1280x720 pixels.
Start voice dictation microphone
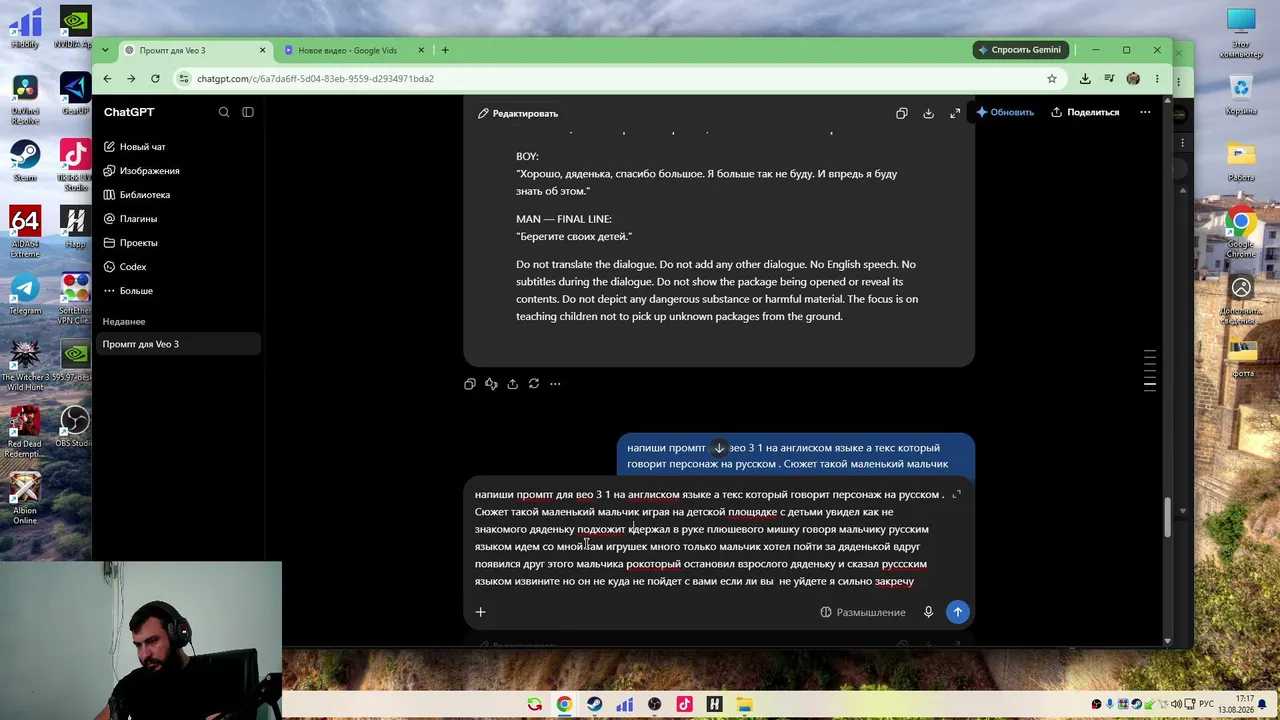(x=928, y=612)
